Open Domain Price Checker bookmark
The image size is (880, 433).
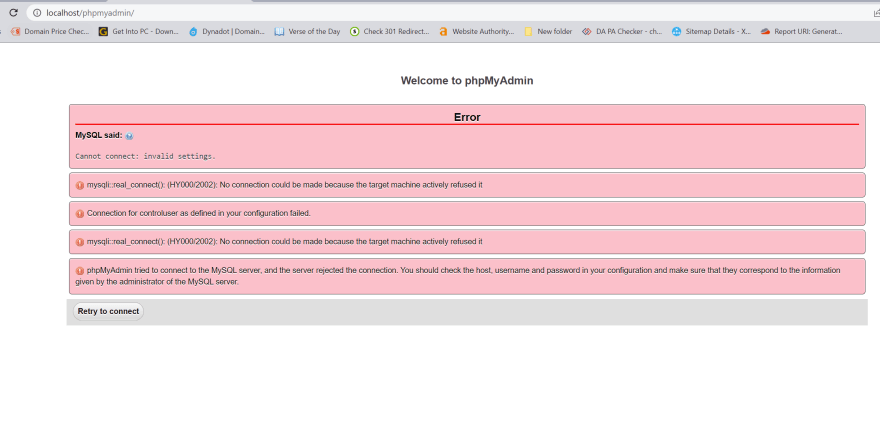pyautogui.click(x=51, y=31)
